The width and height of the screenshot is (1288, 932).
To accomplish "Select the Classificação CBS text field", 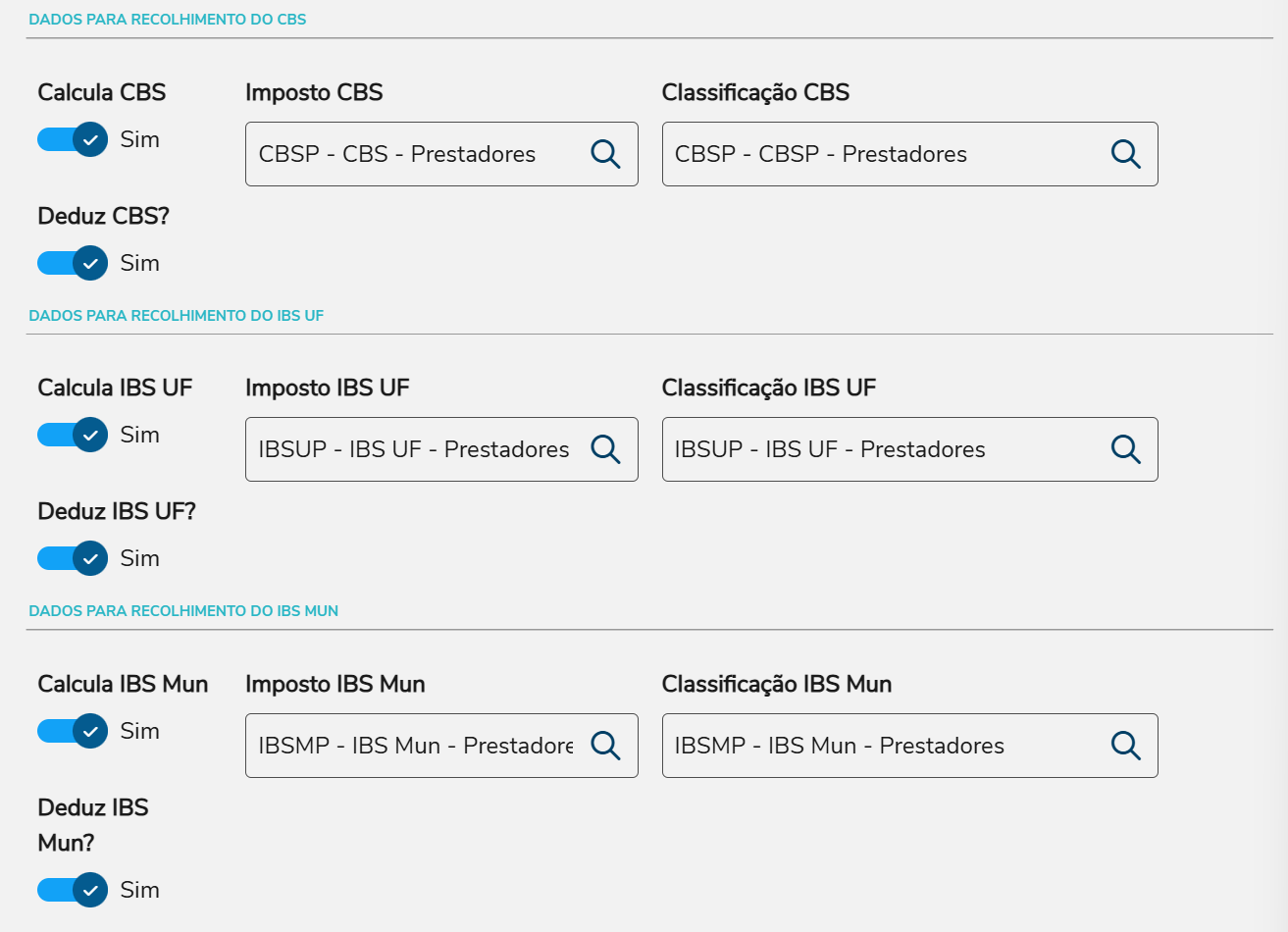I will pos(883,154).
